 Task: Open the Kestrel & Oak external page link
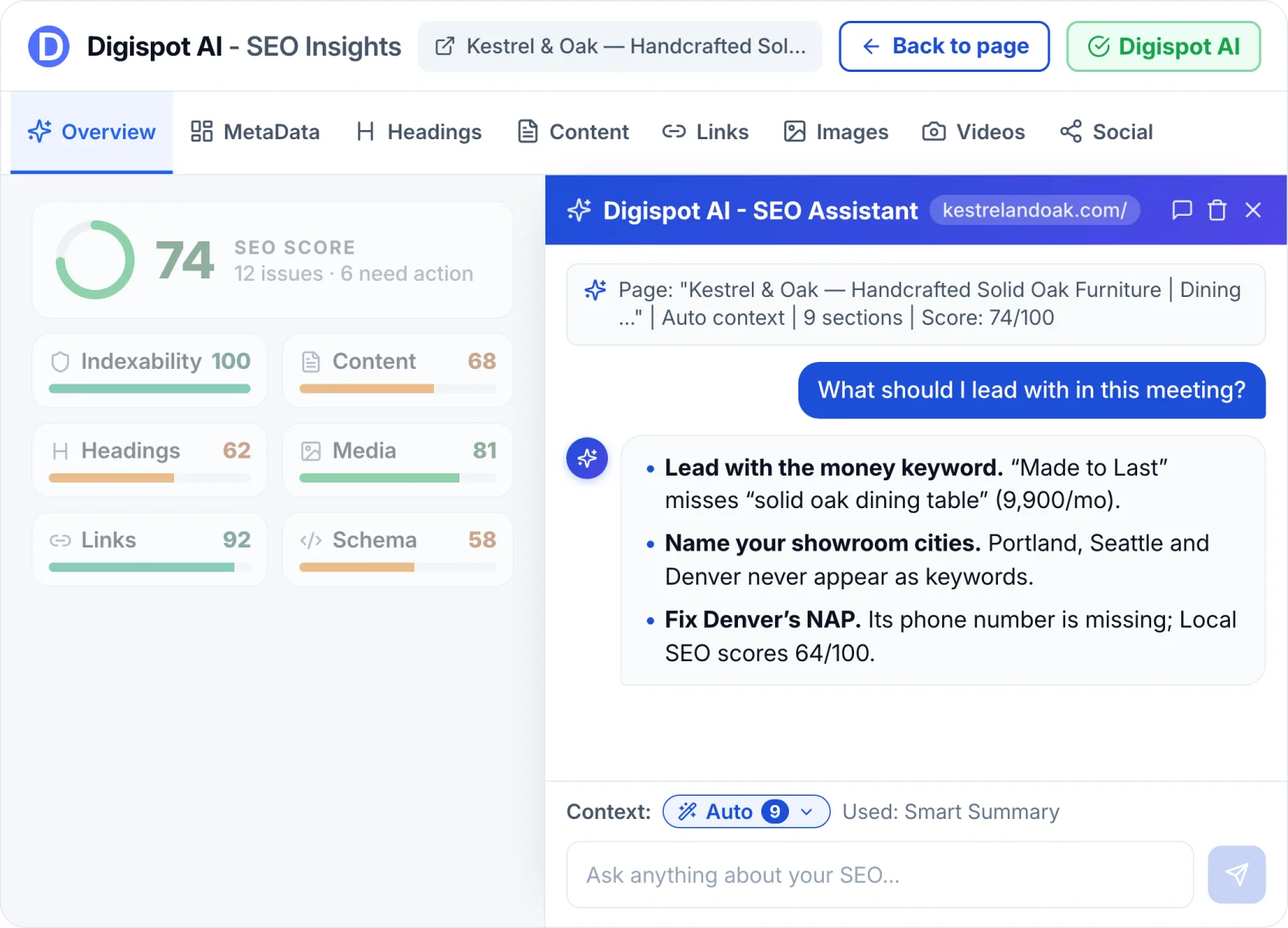click(620, 46)
